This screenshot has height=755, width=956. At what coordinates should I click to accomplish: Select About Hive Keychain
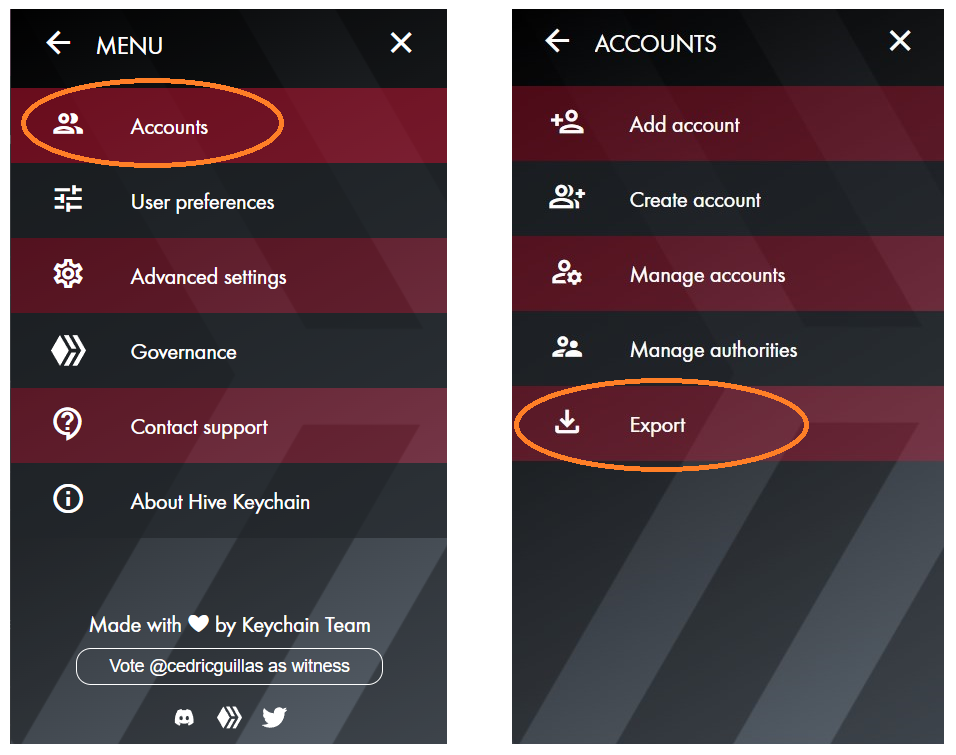(x=229, y=500)
